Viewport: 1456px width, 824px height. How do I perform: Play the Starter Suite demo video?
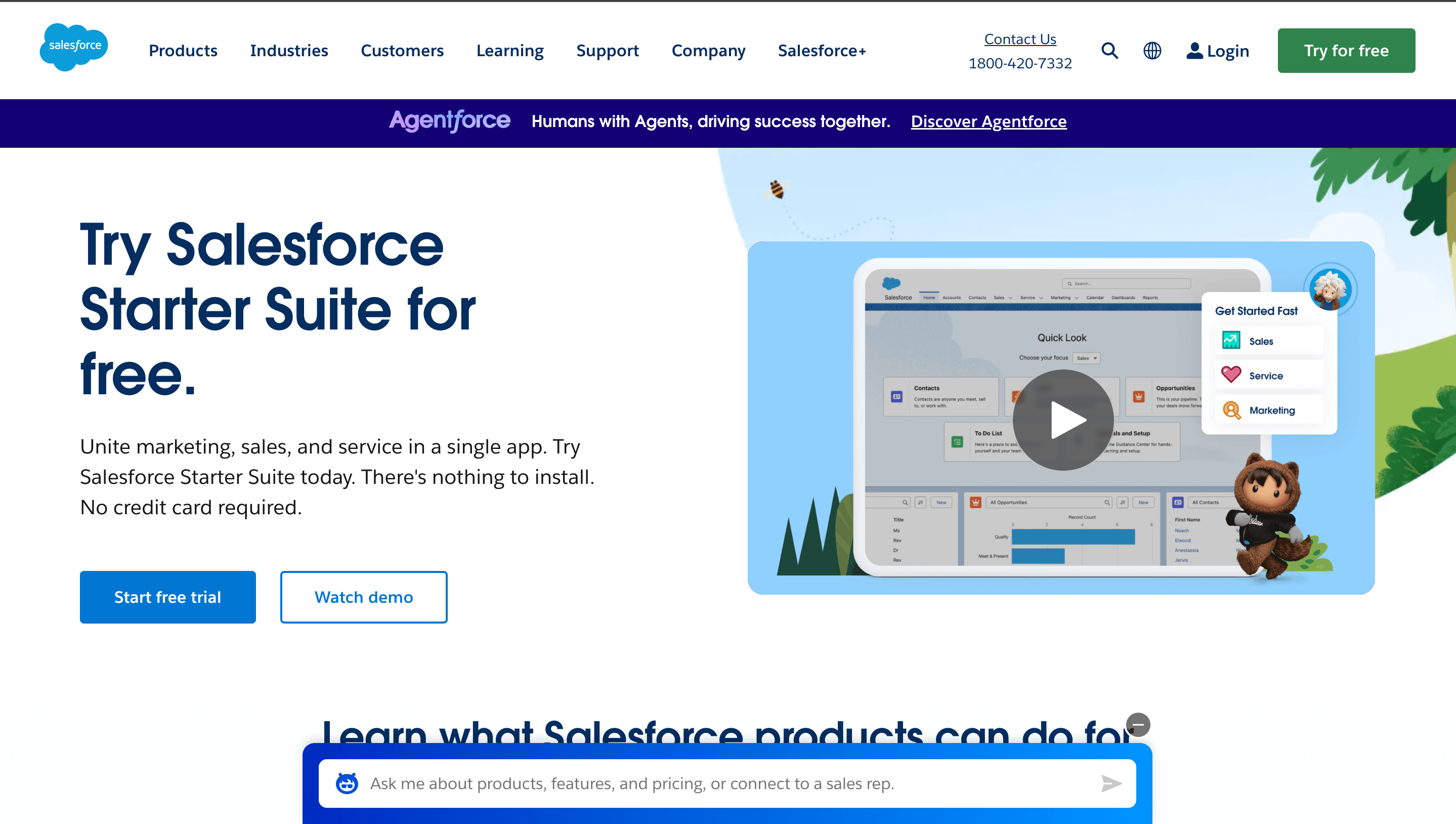tap(1063, 420)
